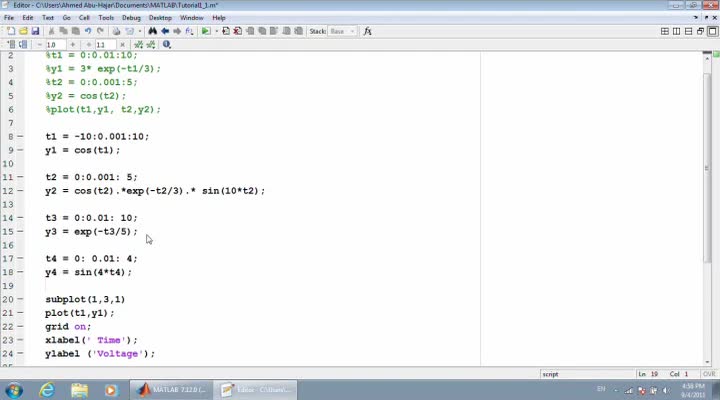Viewport: 720px width, 400px height.
Task: Undo the last edit
Action: point(88,31)
